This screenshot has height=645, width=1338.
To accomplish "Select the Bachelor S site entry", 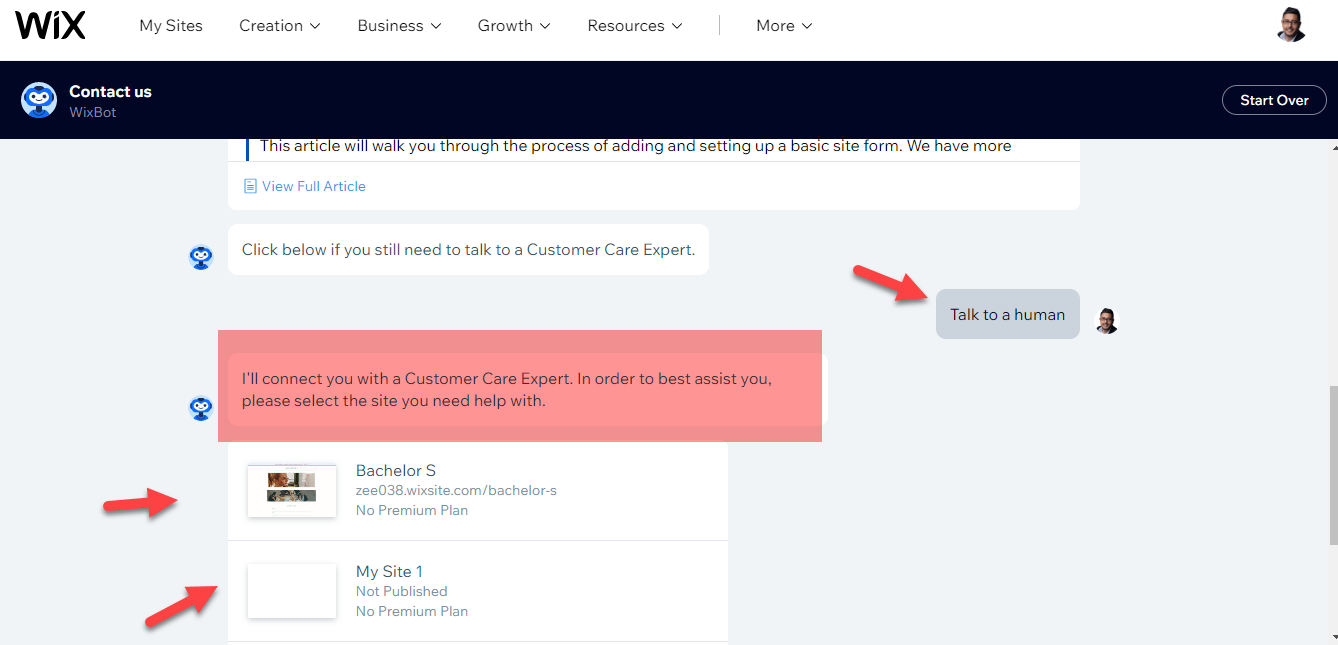I will [x=478, y=490].
